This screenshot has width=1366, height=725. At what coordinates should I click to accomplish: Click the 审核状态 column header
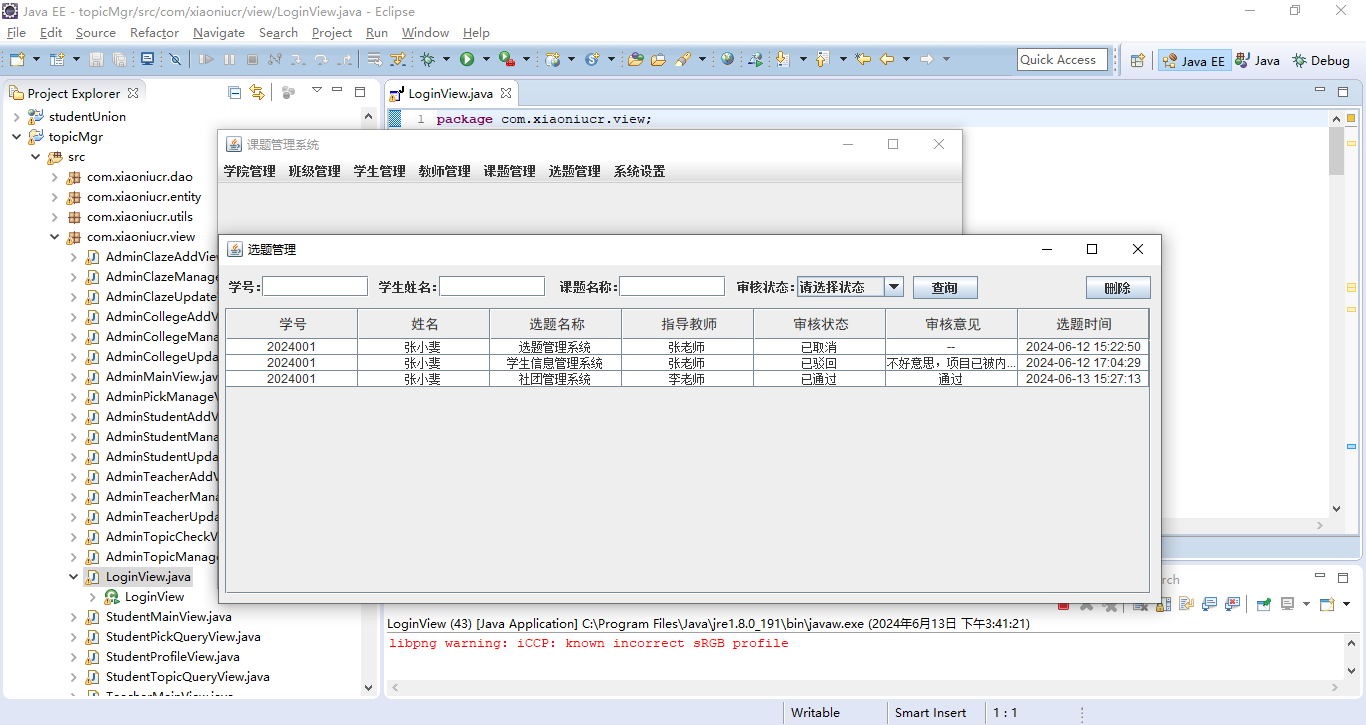click(x=820, y=324)
